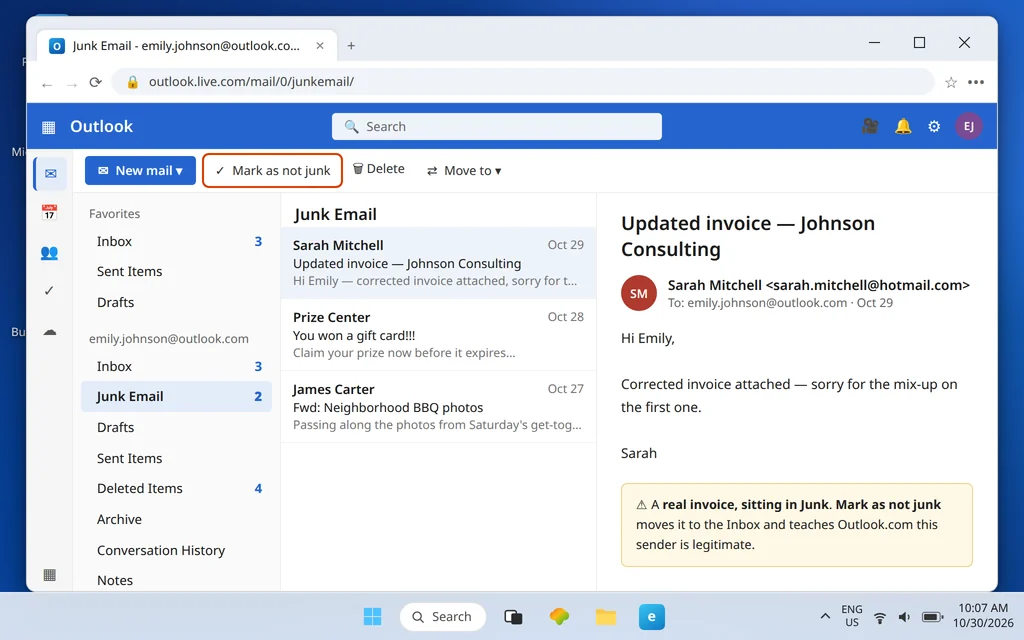Image resolution: width=1024 pixels, height=640 pixels.
Task: Open Inbox under Favorites
Action: pyautogui.click(x=176, y=242)
